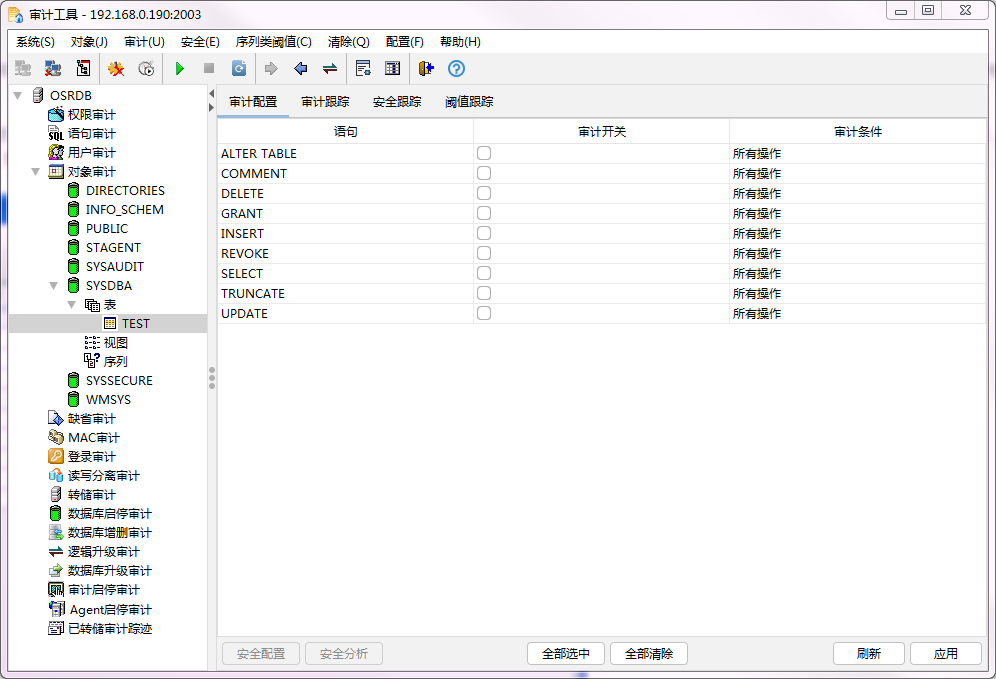Click the blue exit/logout toolbar icon

427,68
